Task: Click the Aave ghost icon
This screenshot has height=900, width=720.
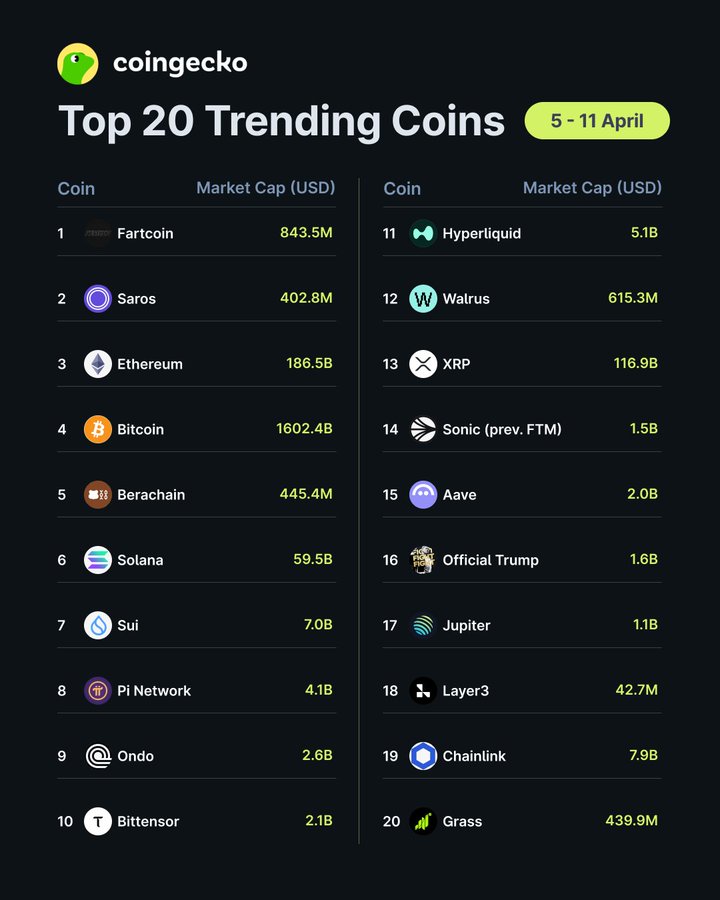Action: [x=423, y=495]
